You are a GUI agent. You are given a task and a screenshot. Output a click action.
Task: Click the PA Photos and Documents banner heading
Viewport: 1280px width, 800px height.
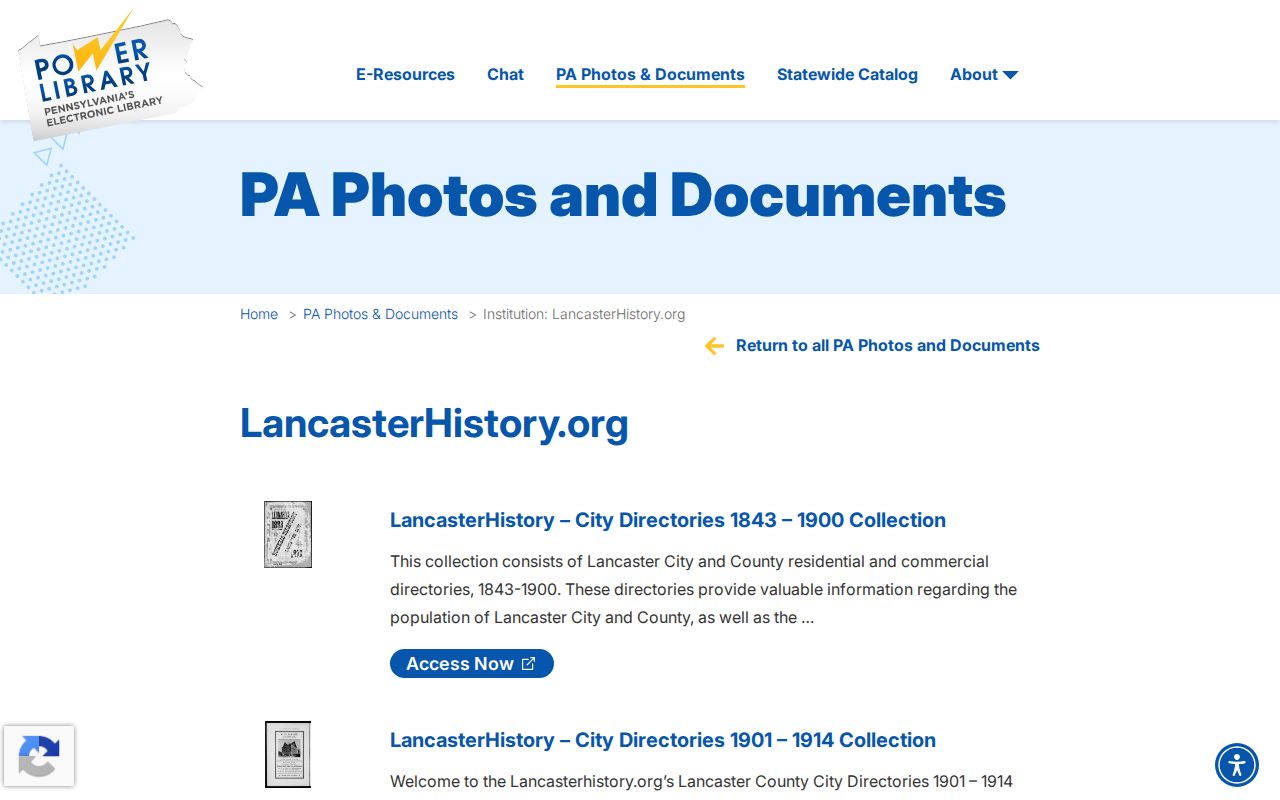[x=623, y=195]
